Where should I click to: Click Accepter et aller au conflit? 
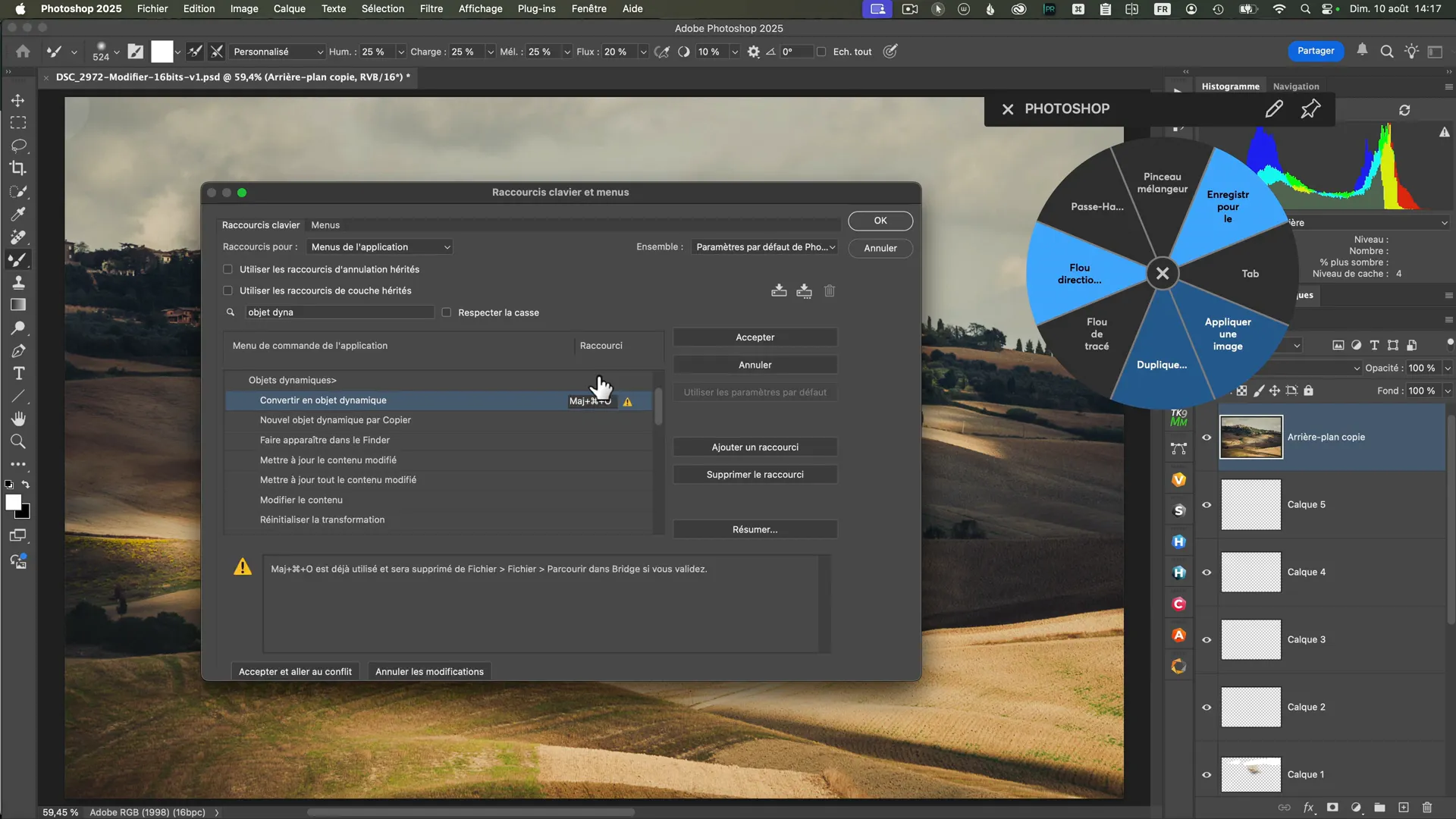pos(295,672)
